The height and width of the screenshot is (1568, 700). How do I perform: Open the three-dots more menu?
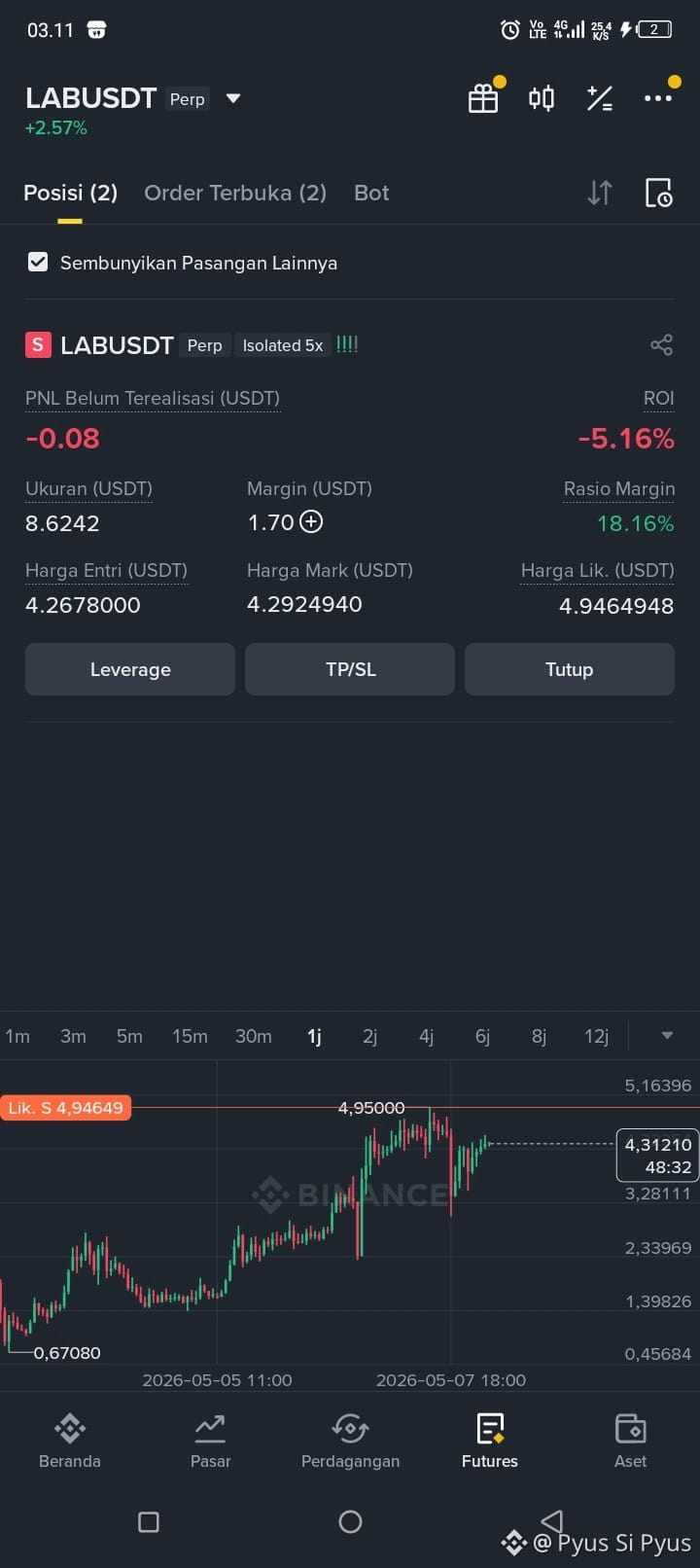pyautogui.click(x=658, y=98)
